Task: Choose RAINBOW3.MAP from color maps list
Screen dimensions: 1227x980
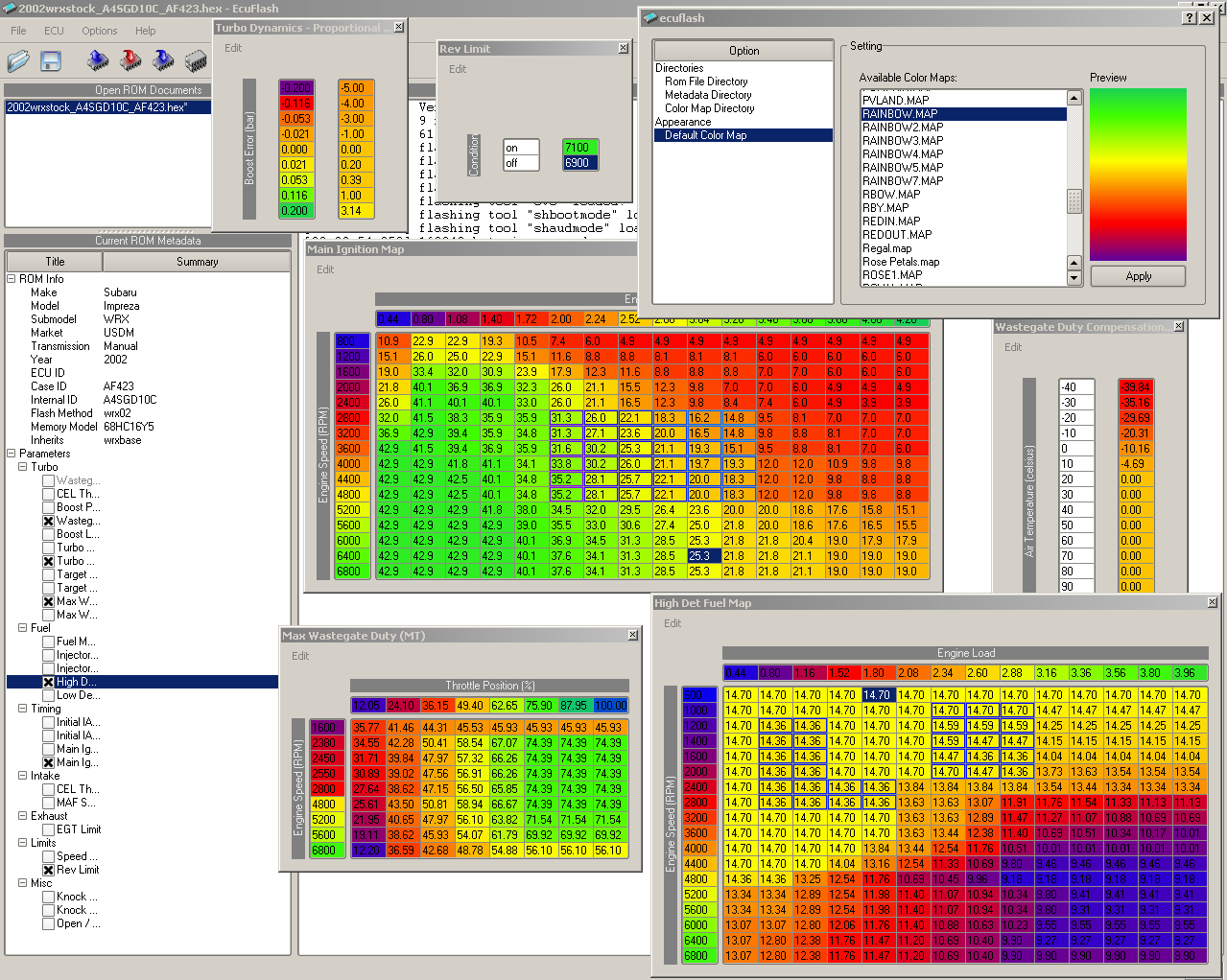Action: (903, 140)
